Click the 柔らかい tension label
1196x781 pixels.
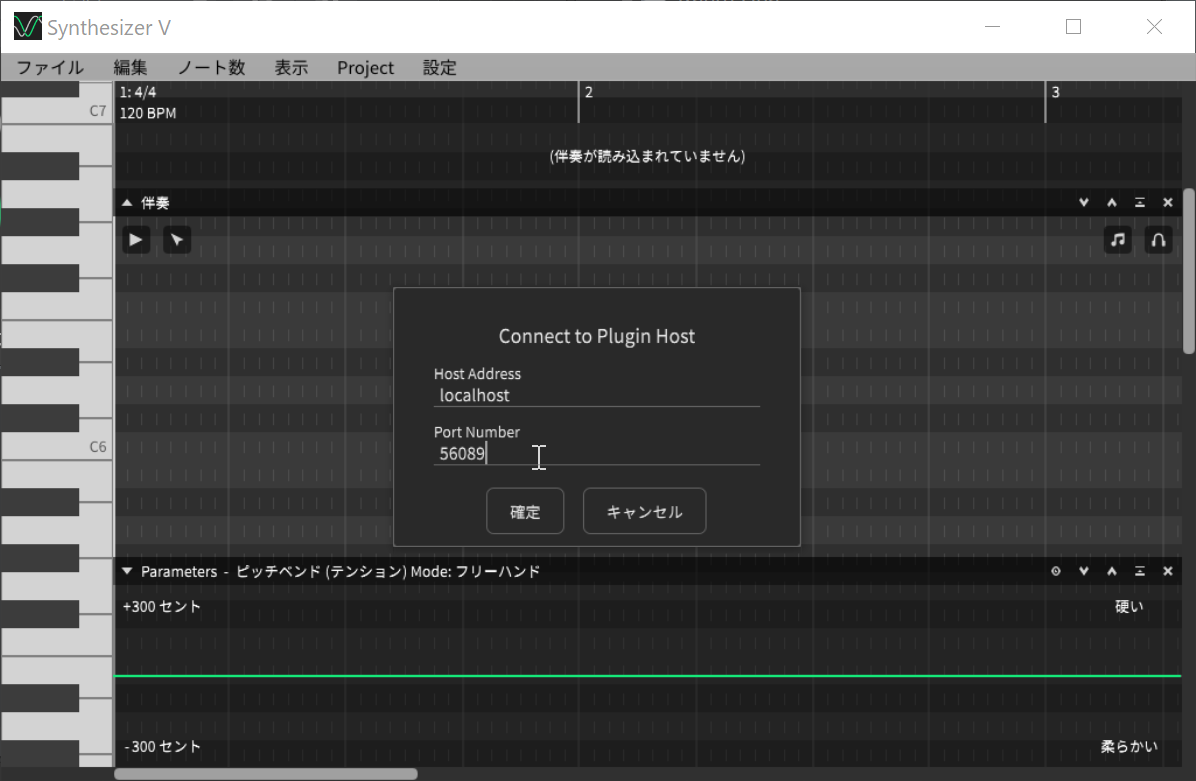(1129, 747)
